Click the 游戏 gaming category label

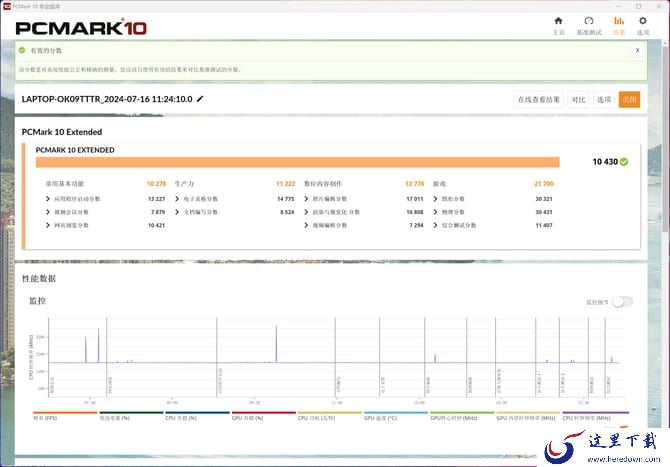tap(439, 184)
